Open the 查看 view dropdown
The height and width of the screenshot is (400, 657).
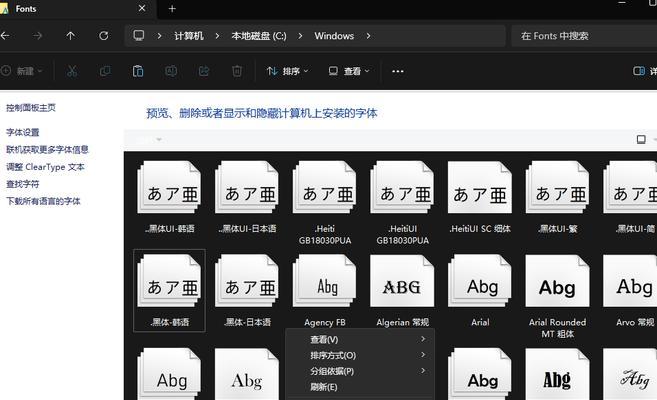click(x=349, y=71)
